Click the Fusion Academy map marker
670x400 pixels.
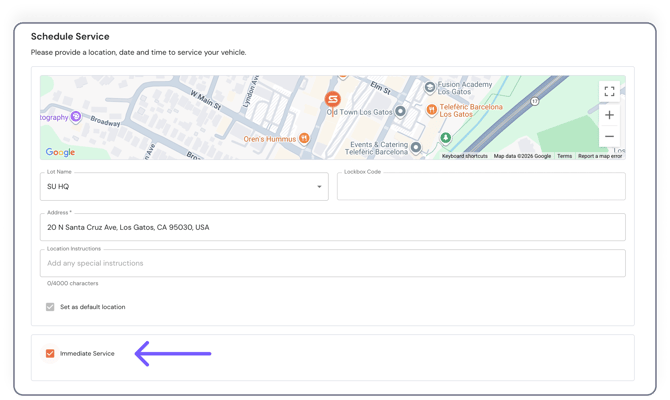430,87
